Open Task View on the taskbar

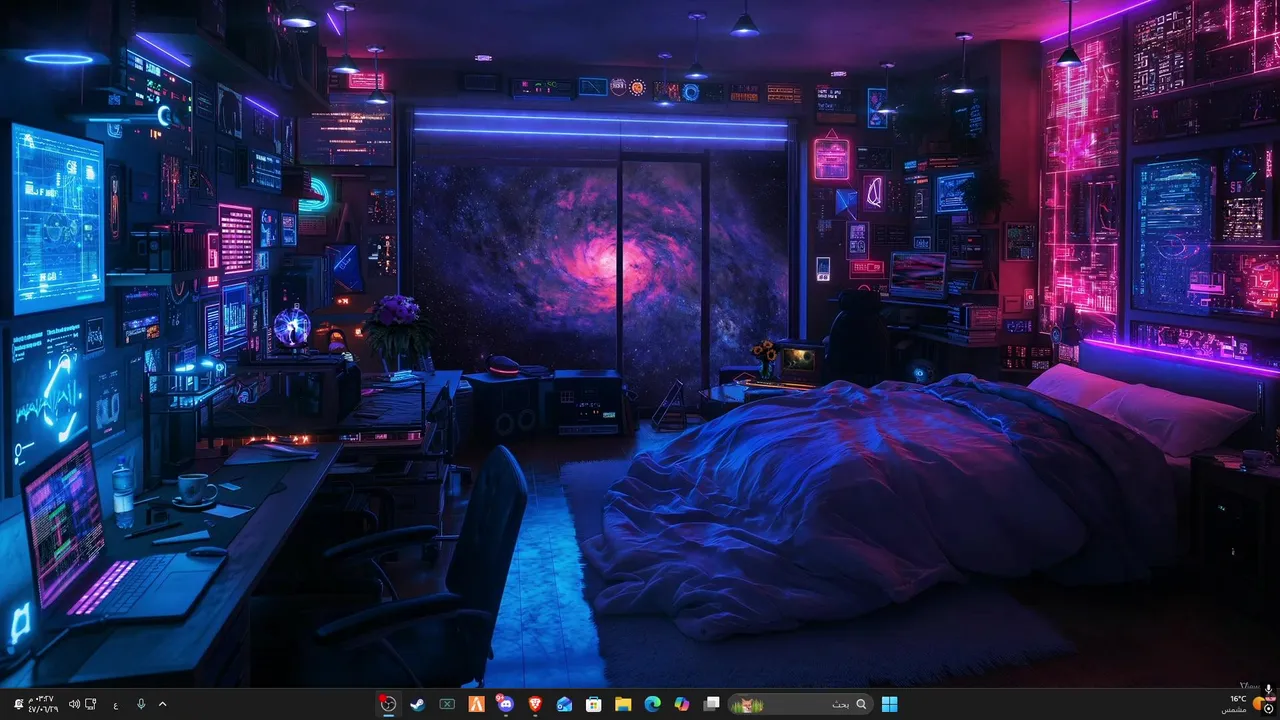[711, 704]
